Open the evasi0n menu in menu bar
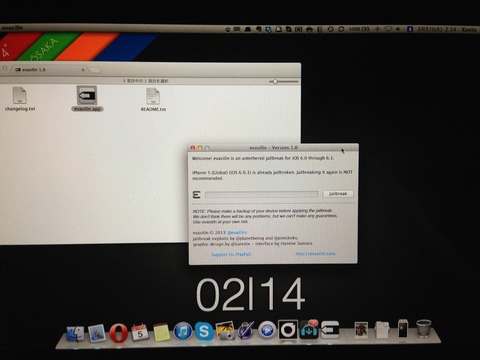The height and width of the screenshot is (360, 480). [12, 28]
